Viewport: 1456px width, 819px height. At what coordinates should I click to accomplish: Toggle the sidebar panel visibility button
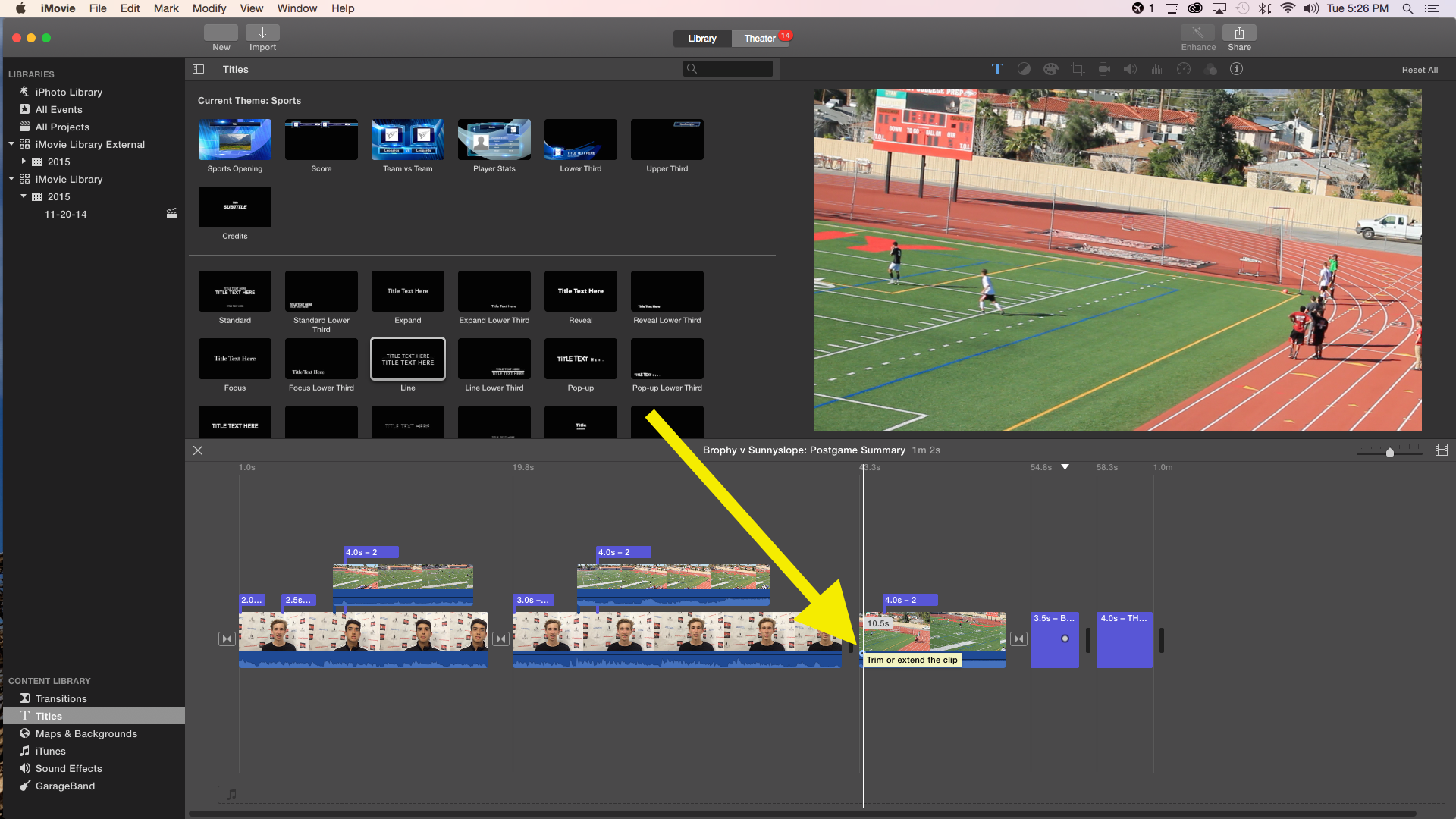tap(198, 69)
